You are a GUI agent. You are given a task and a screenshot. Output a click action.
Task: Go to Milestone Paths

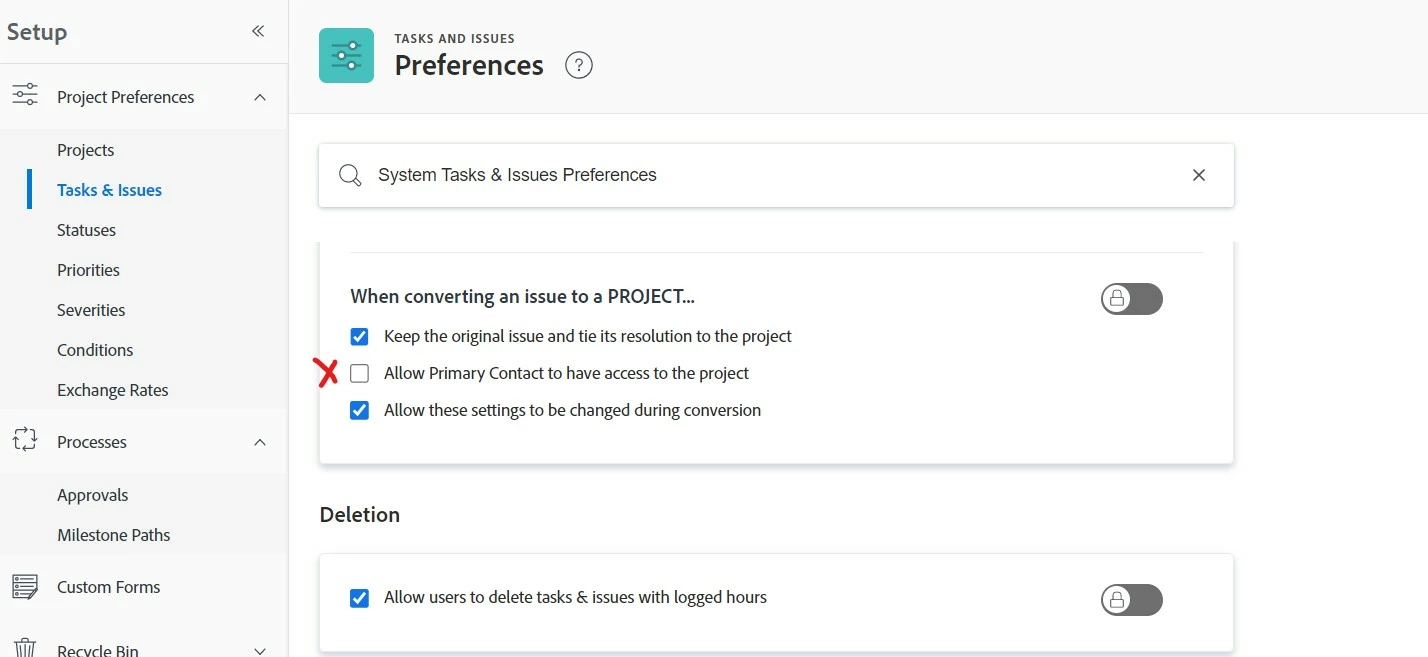click(x=113, y=535)
